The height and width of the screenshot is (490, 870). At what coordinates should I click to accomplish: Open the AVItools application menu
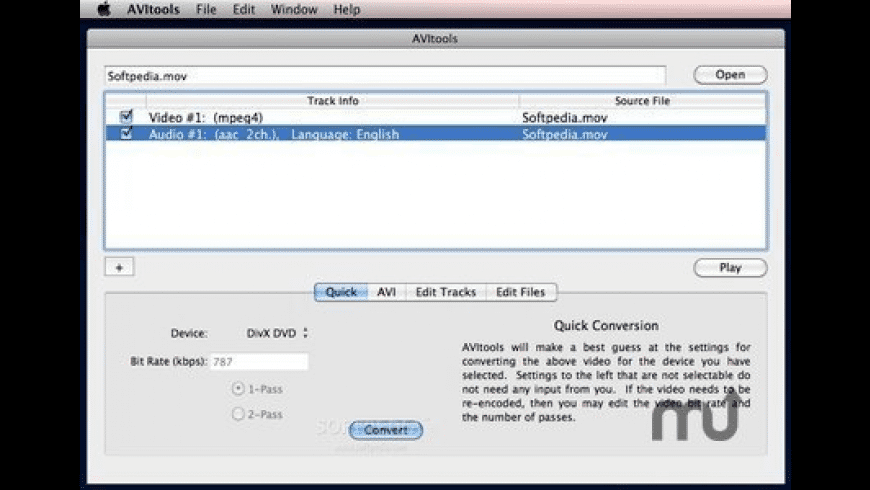point(153,9)
